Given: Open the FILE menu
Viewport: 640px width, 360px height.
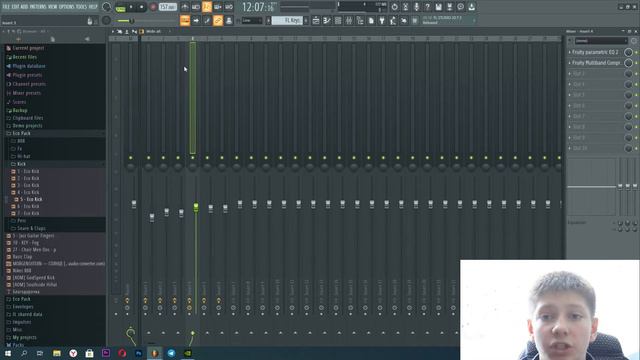Looking at the screenshot, I should click(x=6, y=7).
